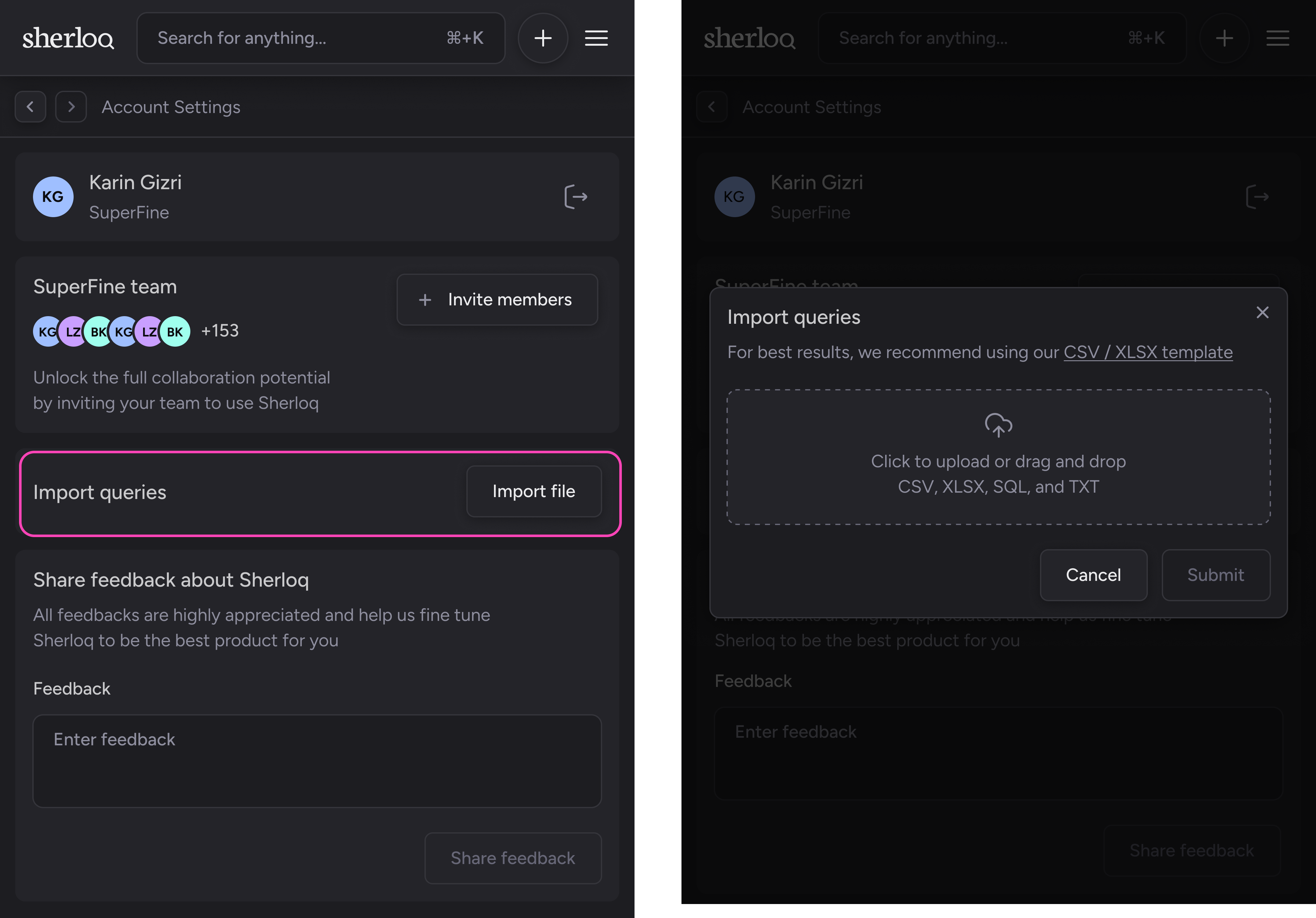Open the hamburger menu in the header

(596, 38)
